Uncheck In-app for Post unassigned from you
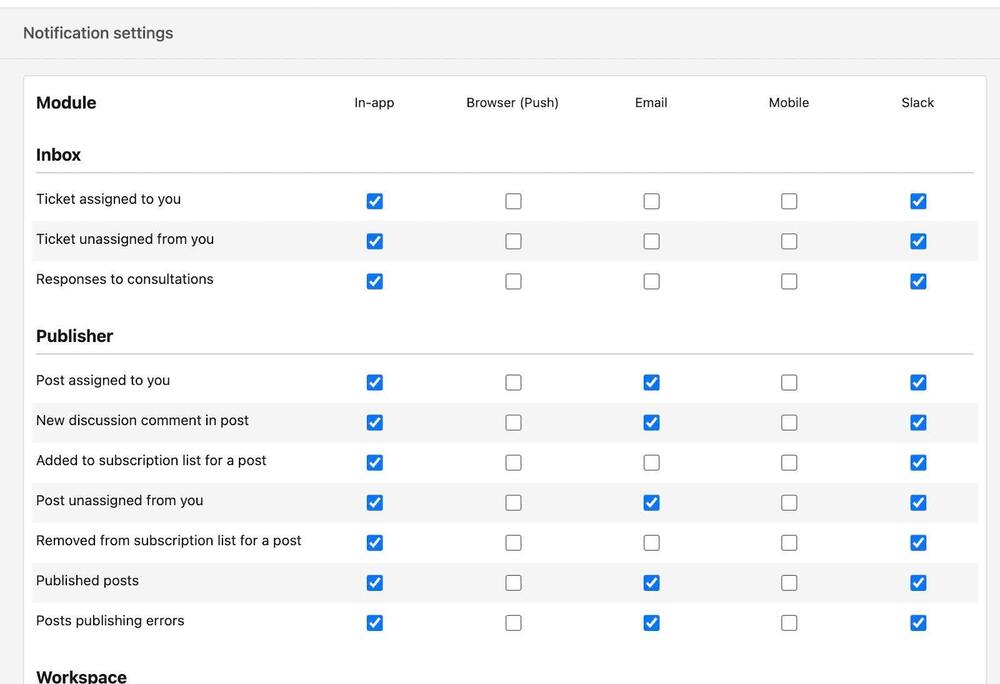1000x684 pixels. [x=375, y=503]
